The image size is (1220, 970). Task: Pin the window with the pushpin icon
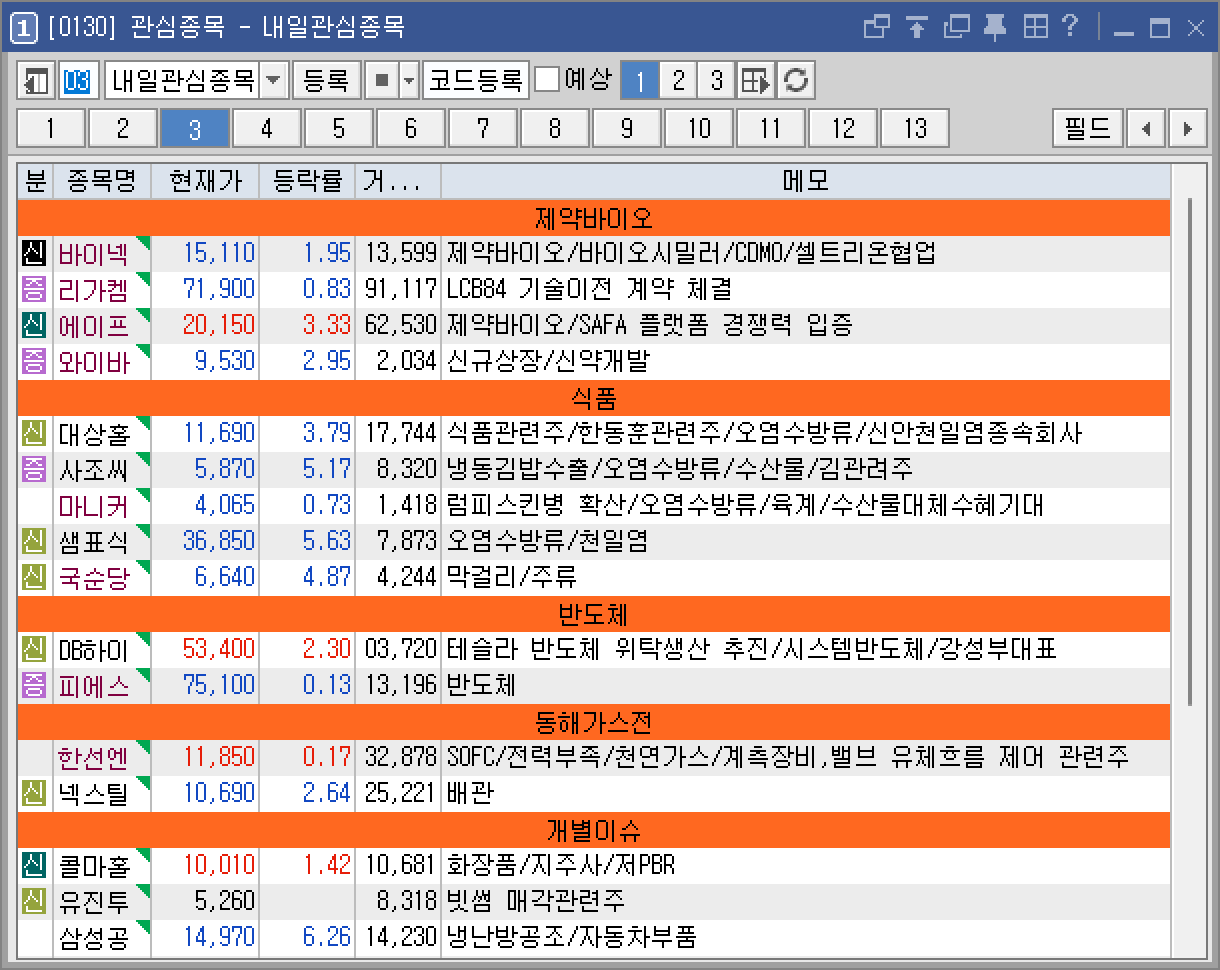click(995, 27)
